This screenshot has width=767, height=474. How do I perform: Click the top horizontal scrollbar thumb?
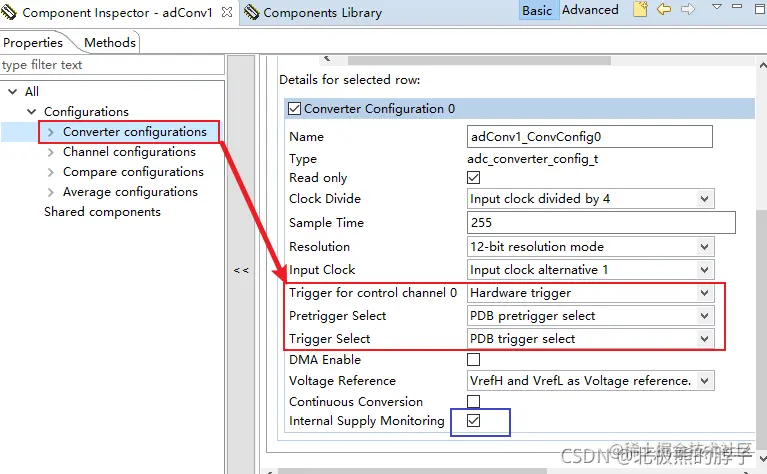coord(479,60)
